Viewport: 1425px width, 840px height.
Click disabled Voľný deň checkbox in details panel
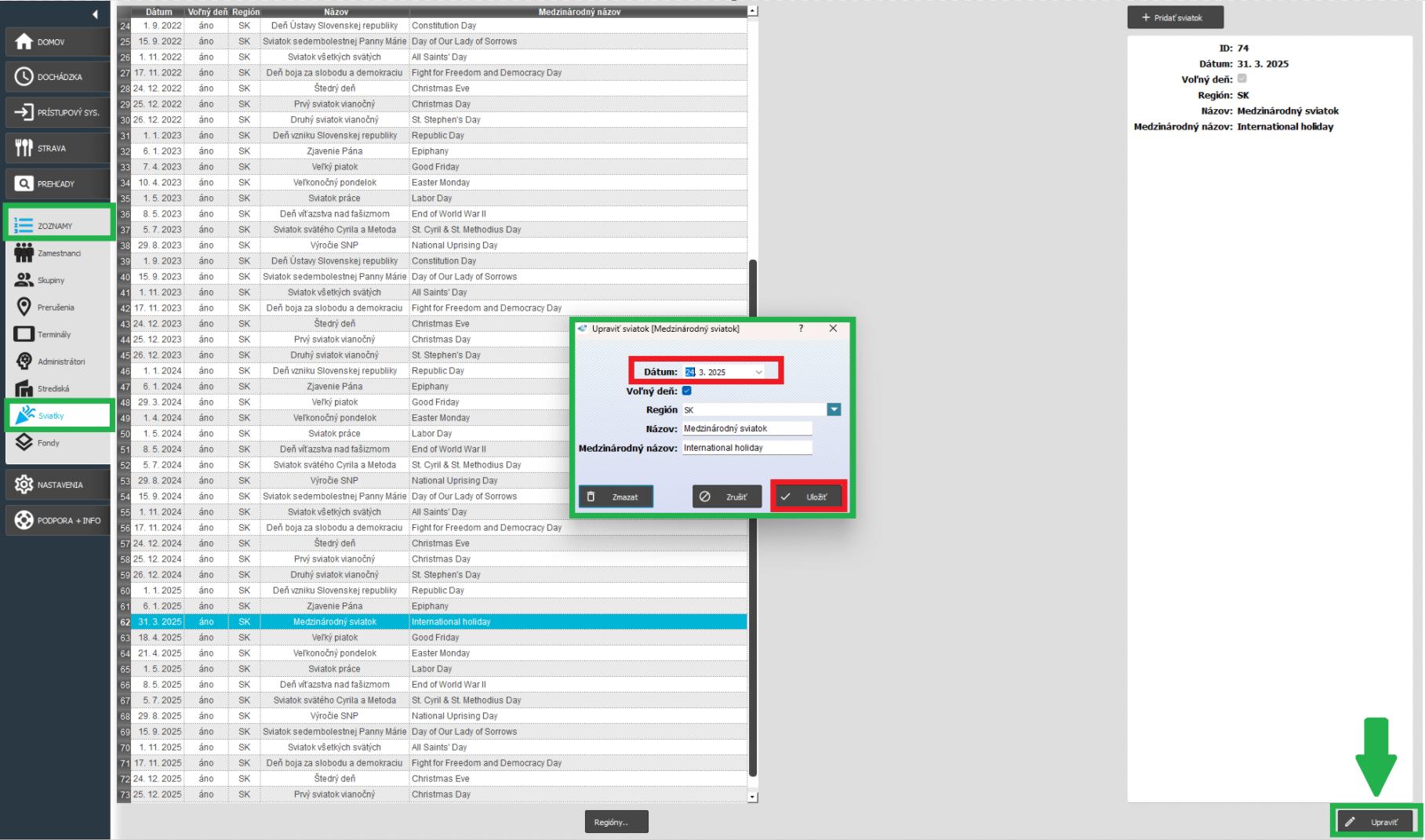1241,78
